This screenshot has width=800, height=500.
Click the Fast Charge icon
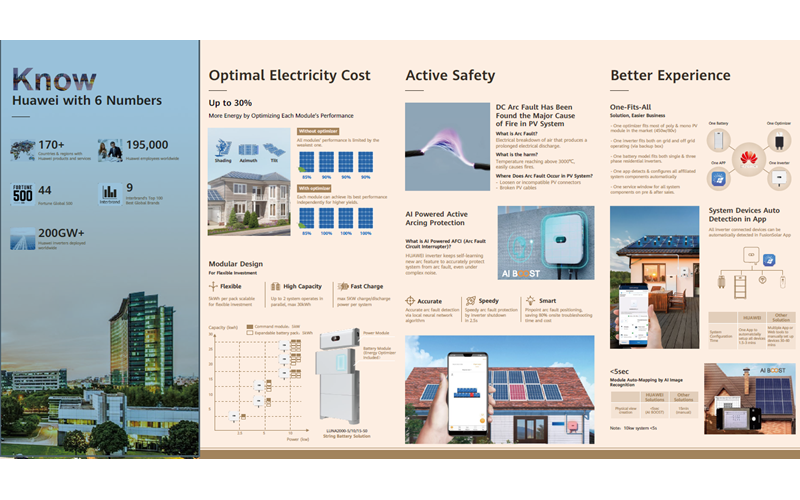343,286
